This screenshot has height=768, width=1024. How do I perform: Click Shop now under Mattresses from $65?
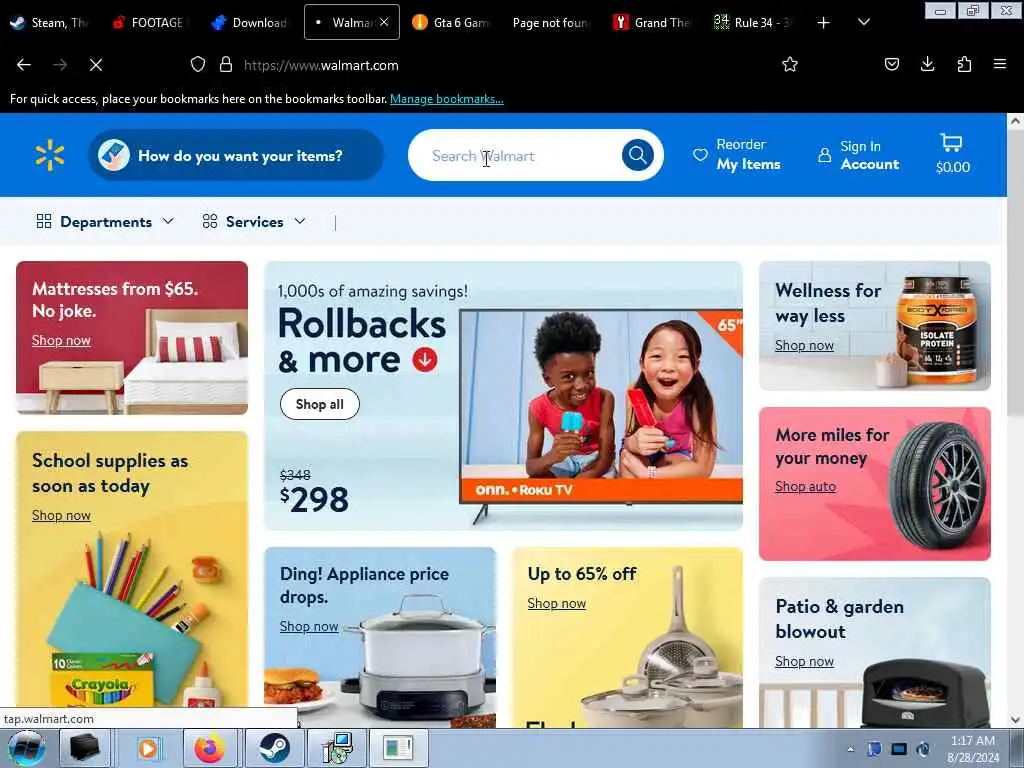click(61, 340)
